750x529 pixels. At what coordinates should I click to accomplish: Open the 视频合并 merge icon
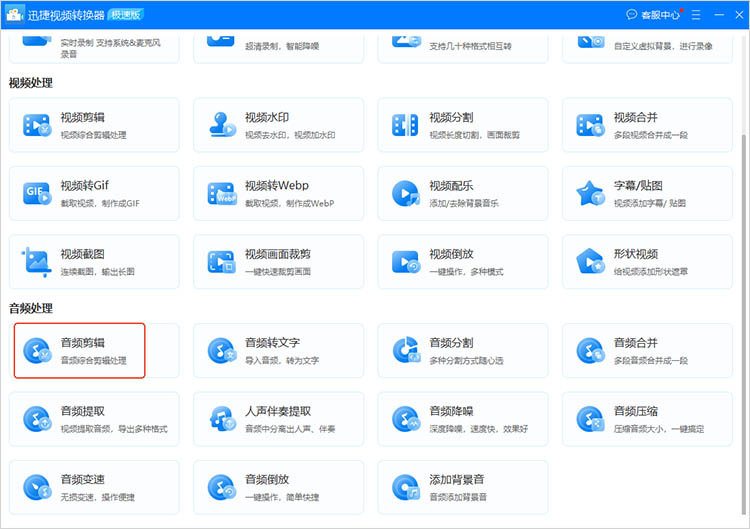click(590, 125)
